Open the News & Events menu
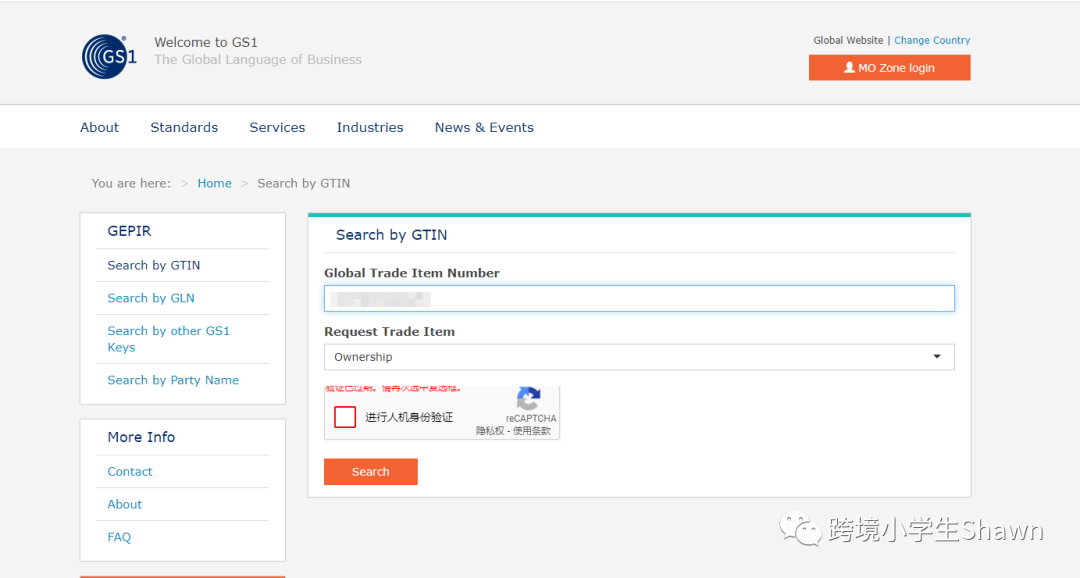This screenshot has height=578, width=1080. point(484,127)
